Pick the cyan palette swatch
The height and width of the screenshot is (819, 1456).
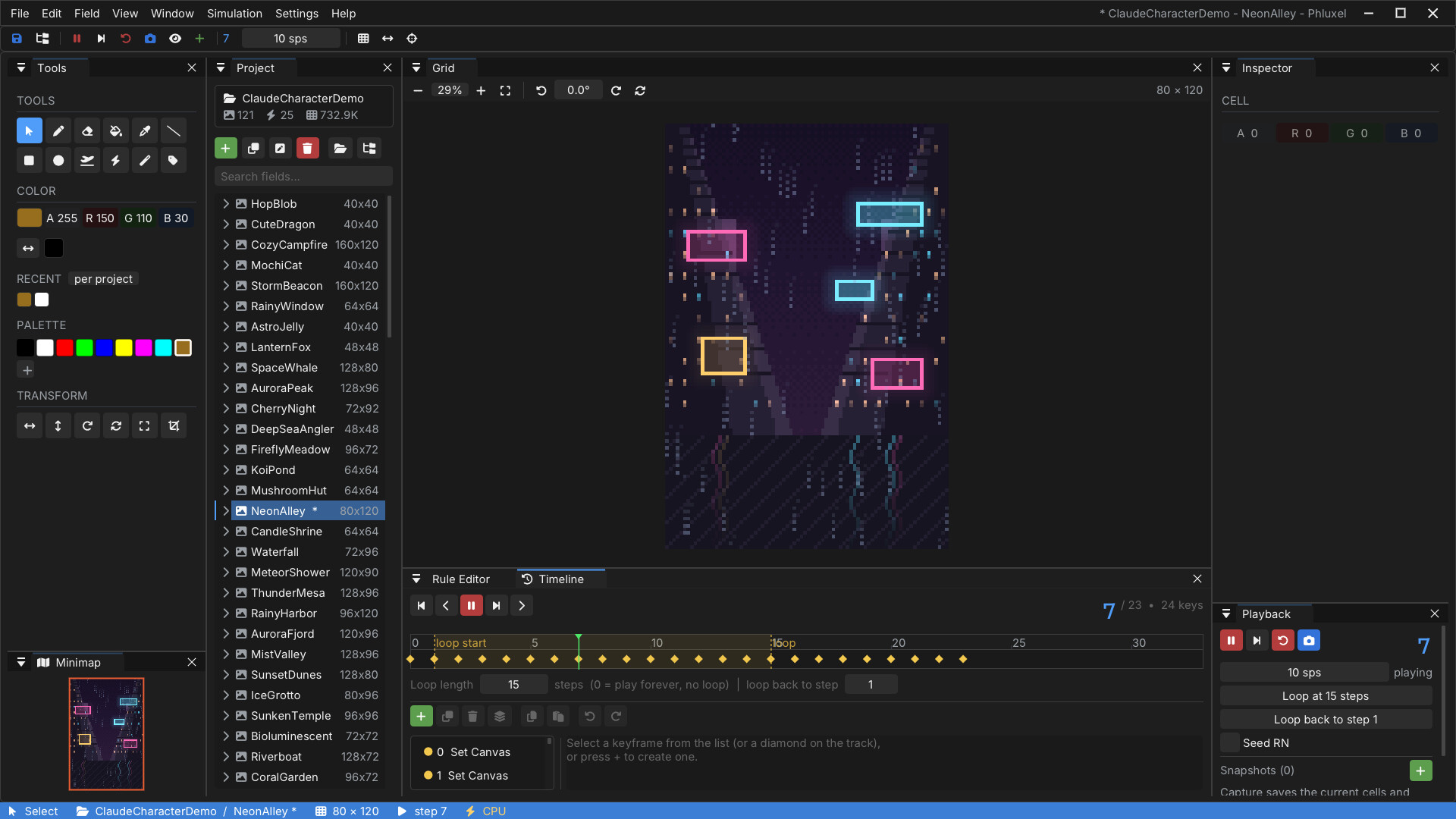coord(164,348)
